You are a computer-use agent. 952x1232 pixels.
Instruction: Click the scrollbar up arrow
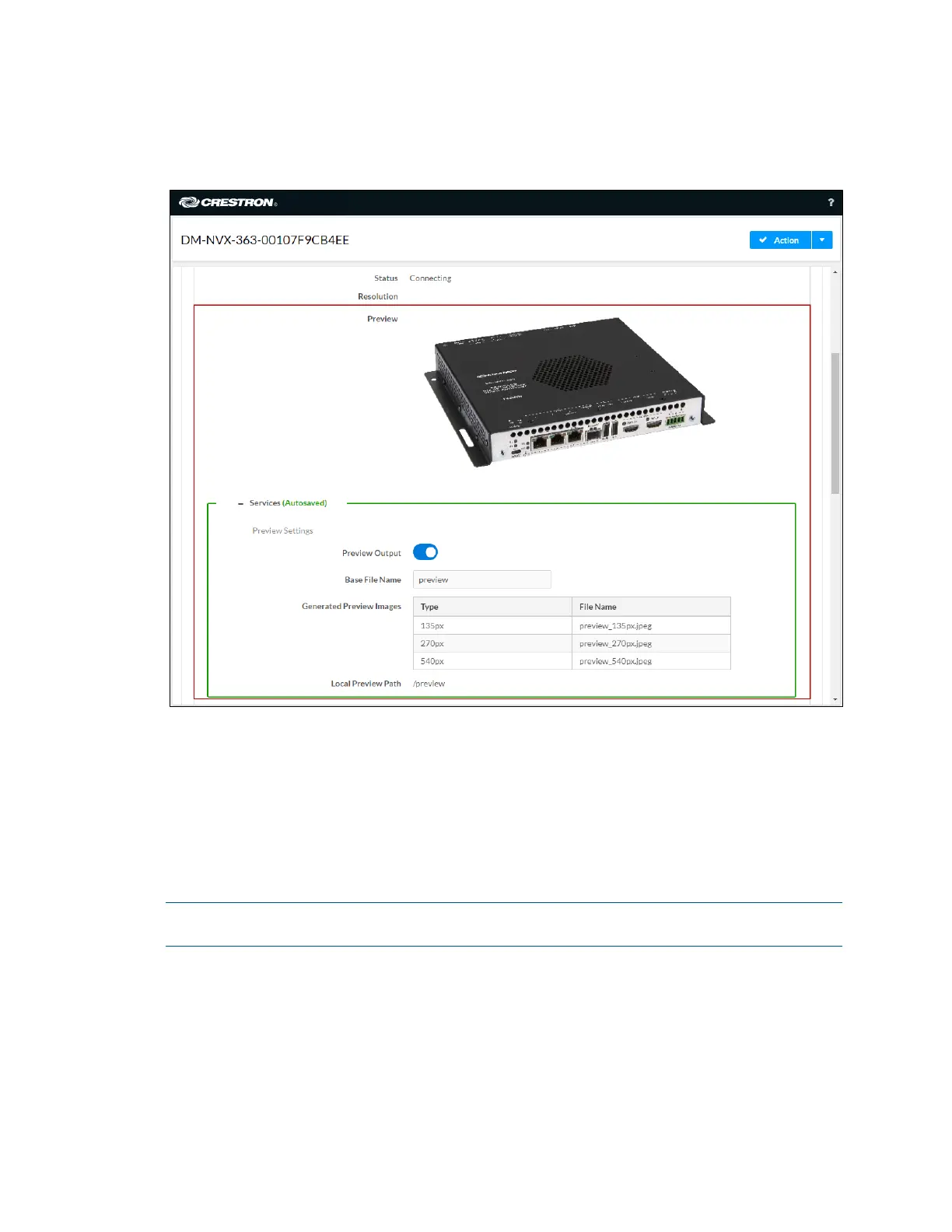coord(835,272)
